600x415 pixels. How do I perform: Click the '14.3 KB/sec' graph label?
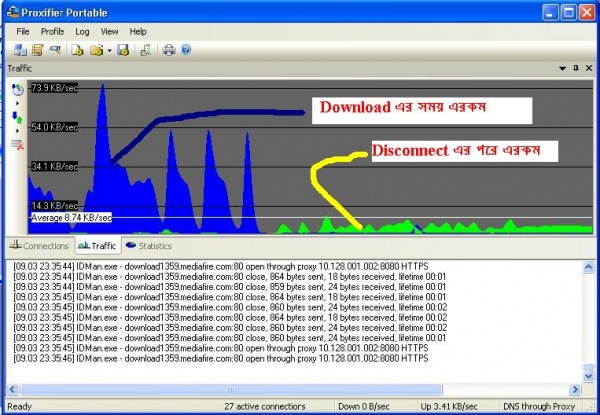[x=54, y=205]
